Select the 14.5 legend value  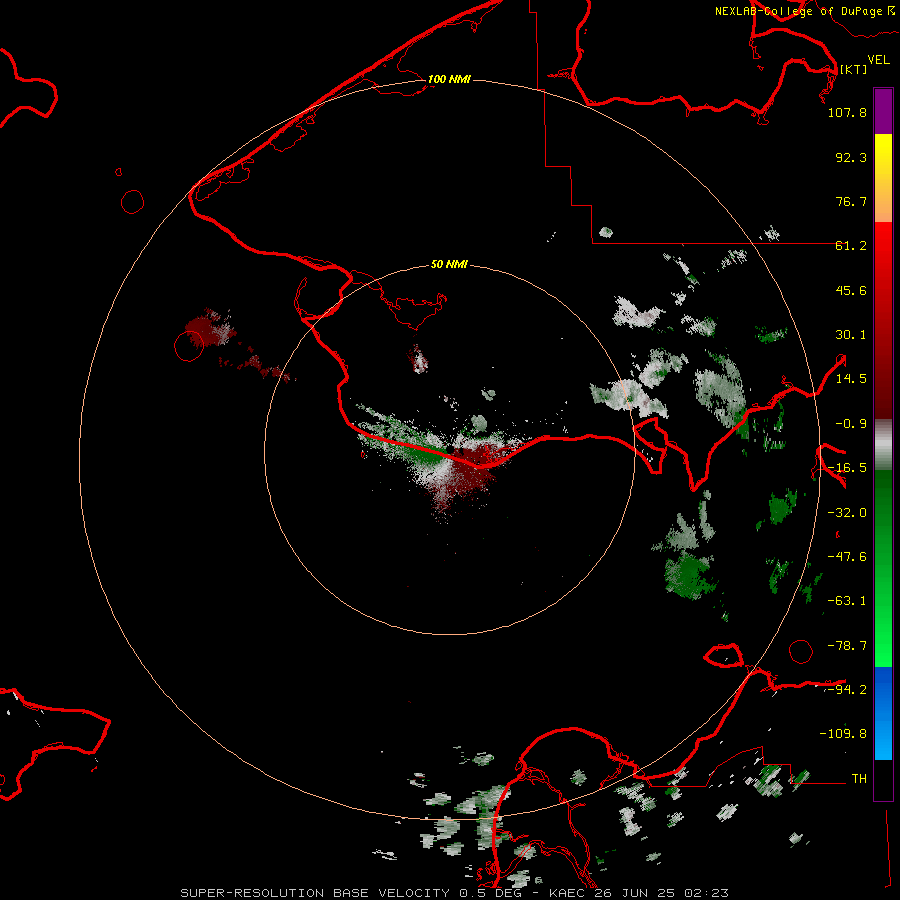[851, 379]
